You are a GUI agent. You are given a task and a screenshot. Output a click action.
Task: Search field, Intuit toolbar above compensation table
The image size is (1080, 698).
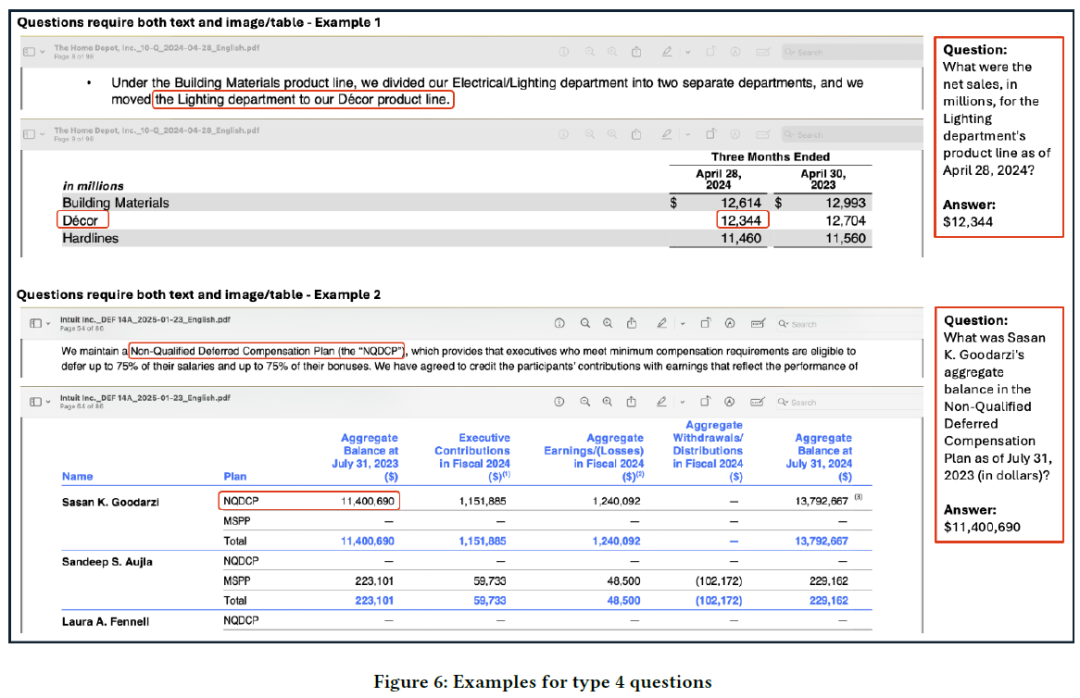click(x=849, y=402)
